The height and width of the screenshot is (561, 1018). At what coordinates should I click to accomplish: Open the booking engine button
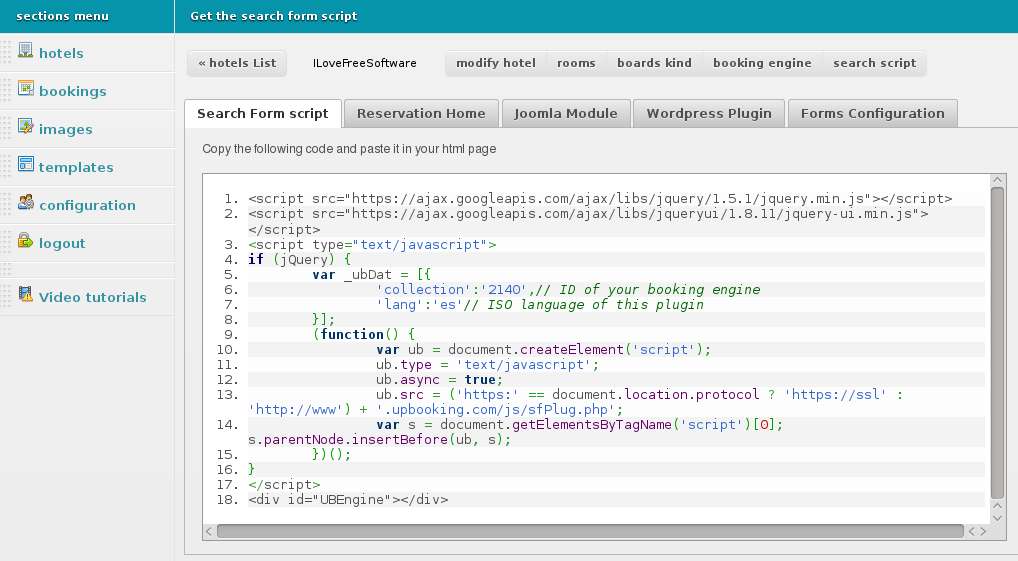click(x=762, y=63)
